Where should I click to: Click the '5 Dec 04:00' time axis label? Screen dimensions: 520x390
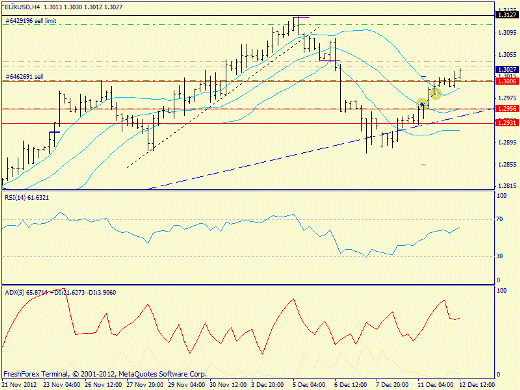(309, 384)
